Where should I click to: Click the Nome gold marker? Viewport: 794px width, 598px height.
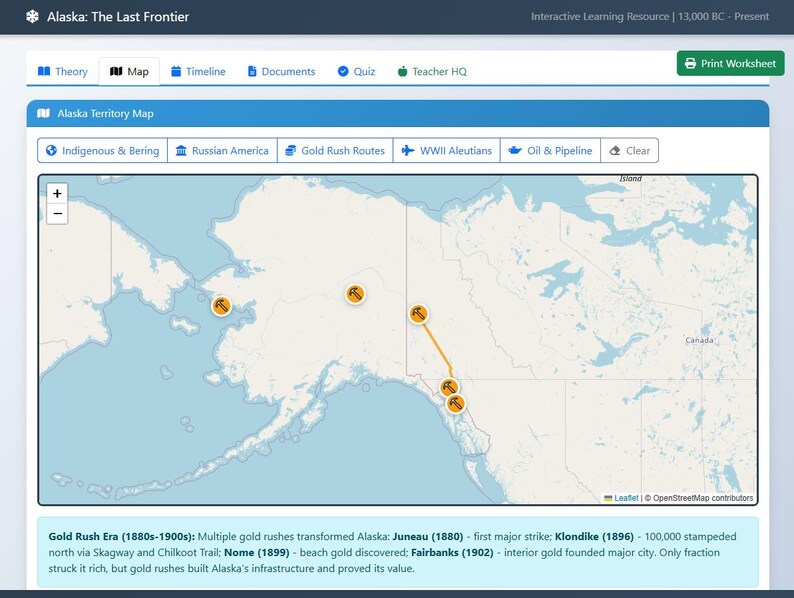coord(221,306)
